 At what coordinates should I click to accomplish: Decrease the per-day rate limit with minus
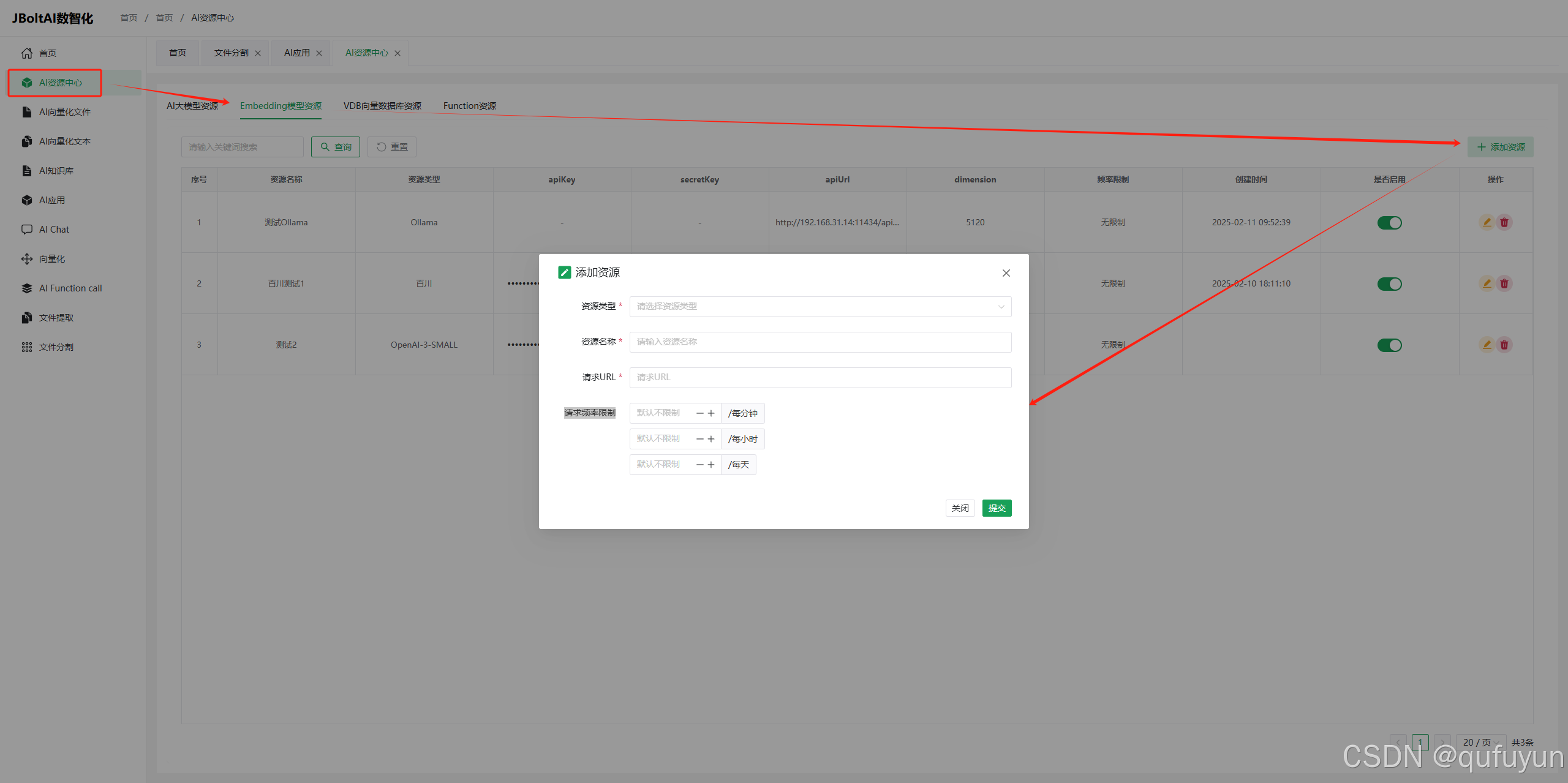point(699,465)
